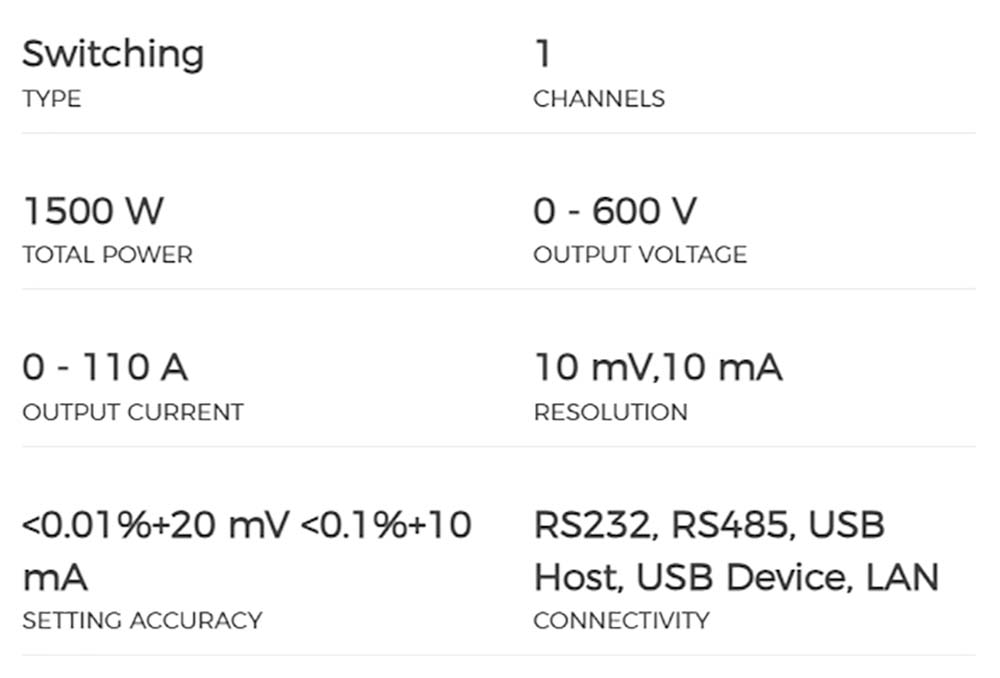Click the 1500 W power value

tap(93, 211)
